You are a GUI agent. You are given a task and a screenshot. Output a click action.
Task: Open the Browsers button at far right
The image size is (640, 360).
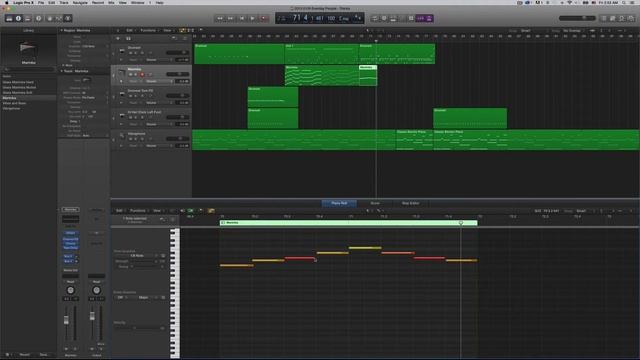coord(631,18)
